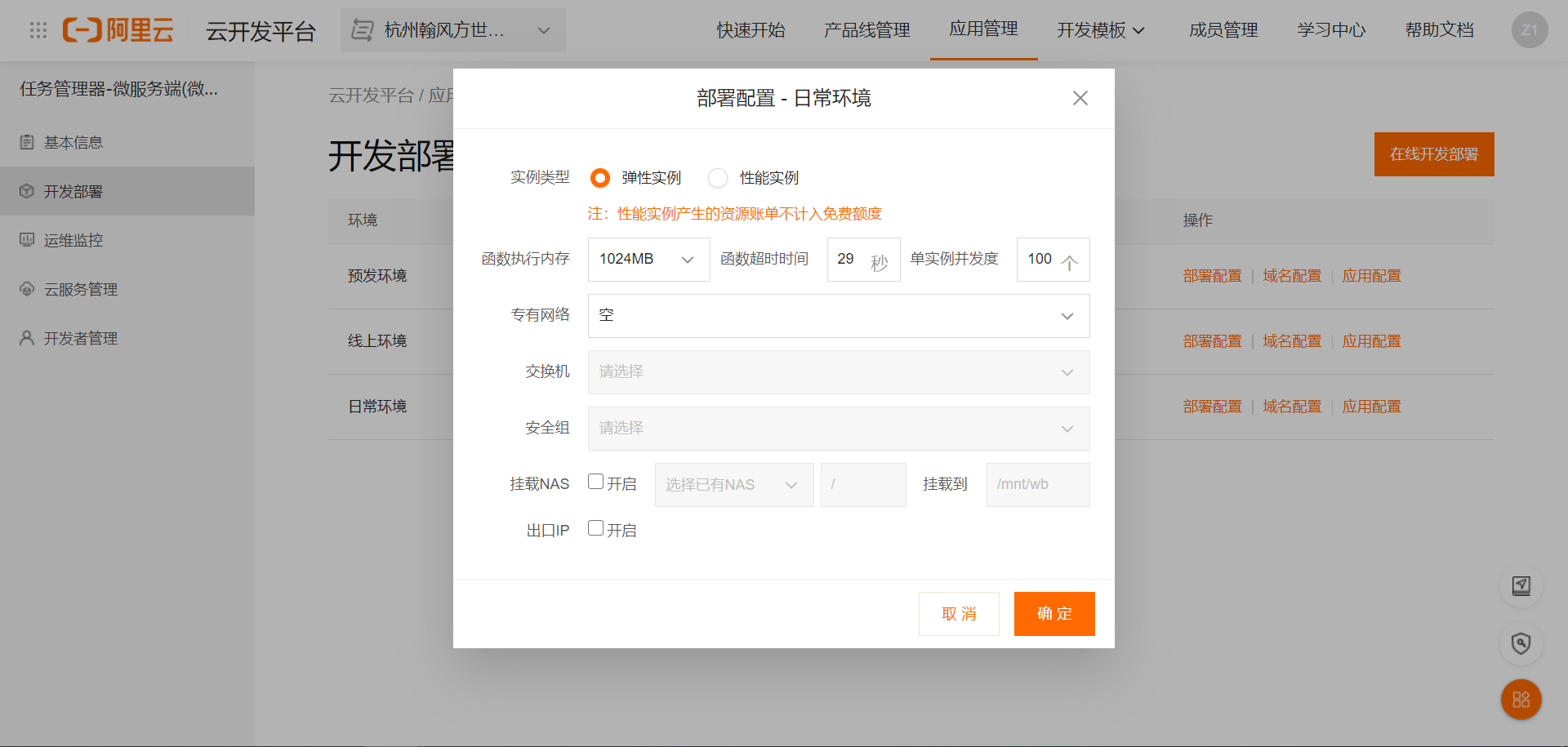Viewport: 1568px width, 747px height.
Task: Click 部署配置 link for 线上环境
Action: pos(1212,341)
